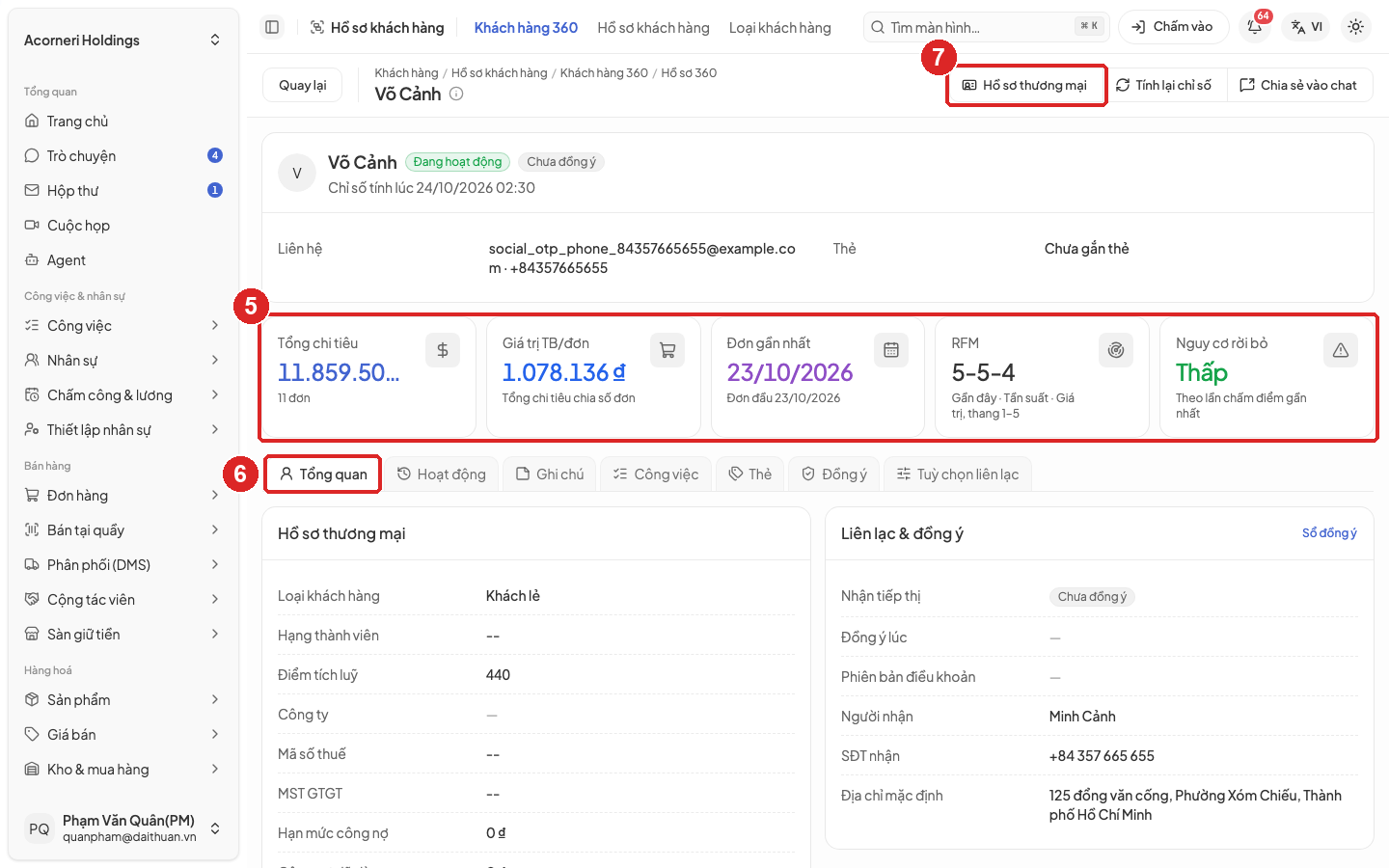Click Tính lại chỉ số button
This screenshot has width=1389, height=868.
coord(1164,85)
